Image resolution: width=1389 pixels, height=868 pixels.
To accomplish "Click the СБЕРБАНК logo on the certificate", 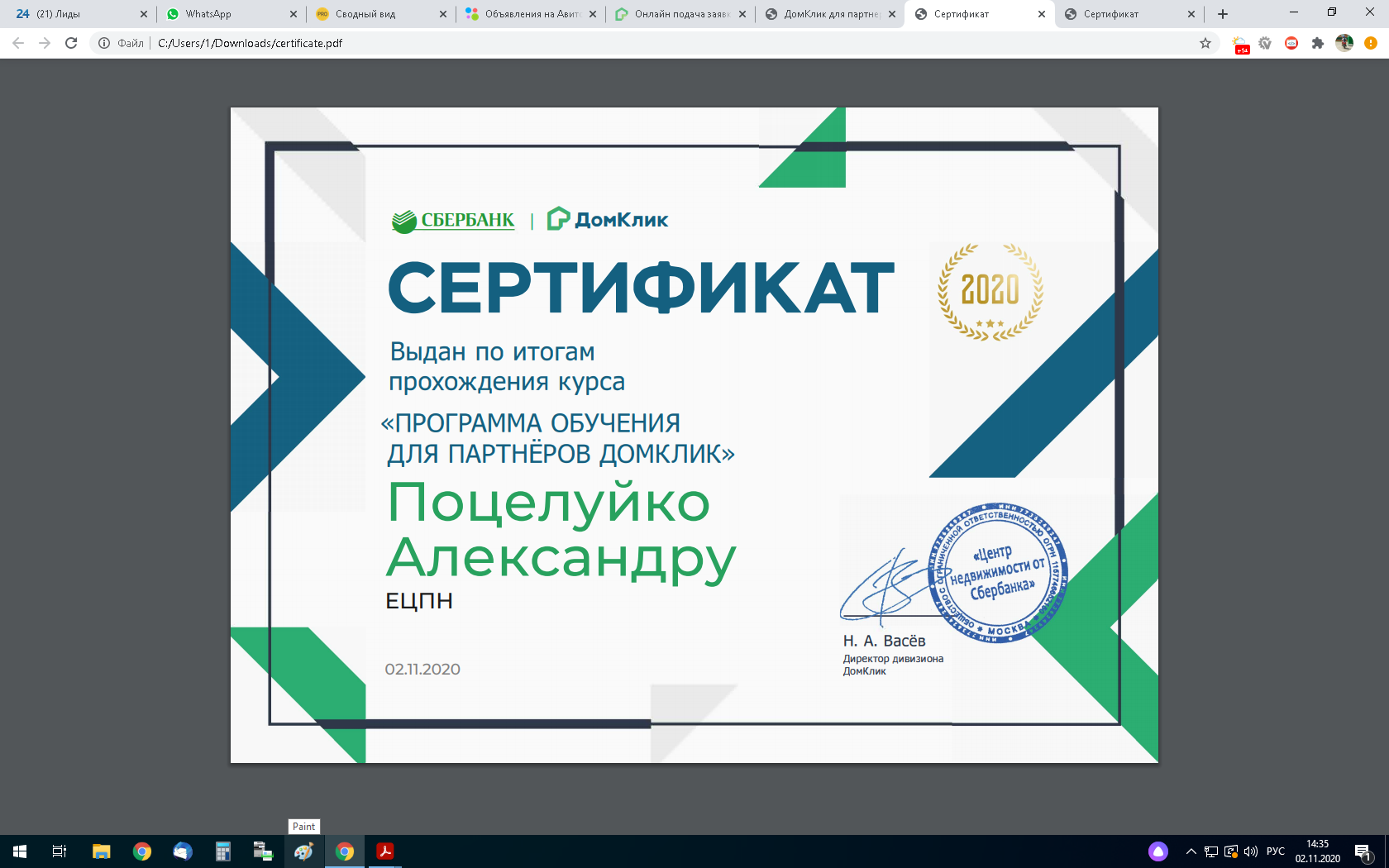I will tap(453, 221).
